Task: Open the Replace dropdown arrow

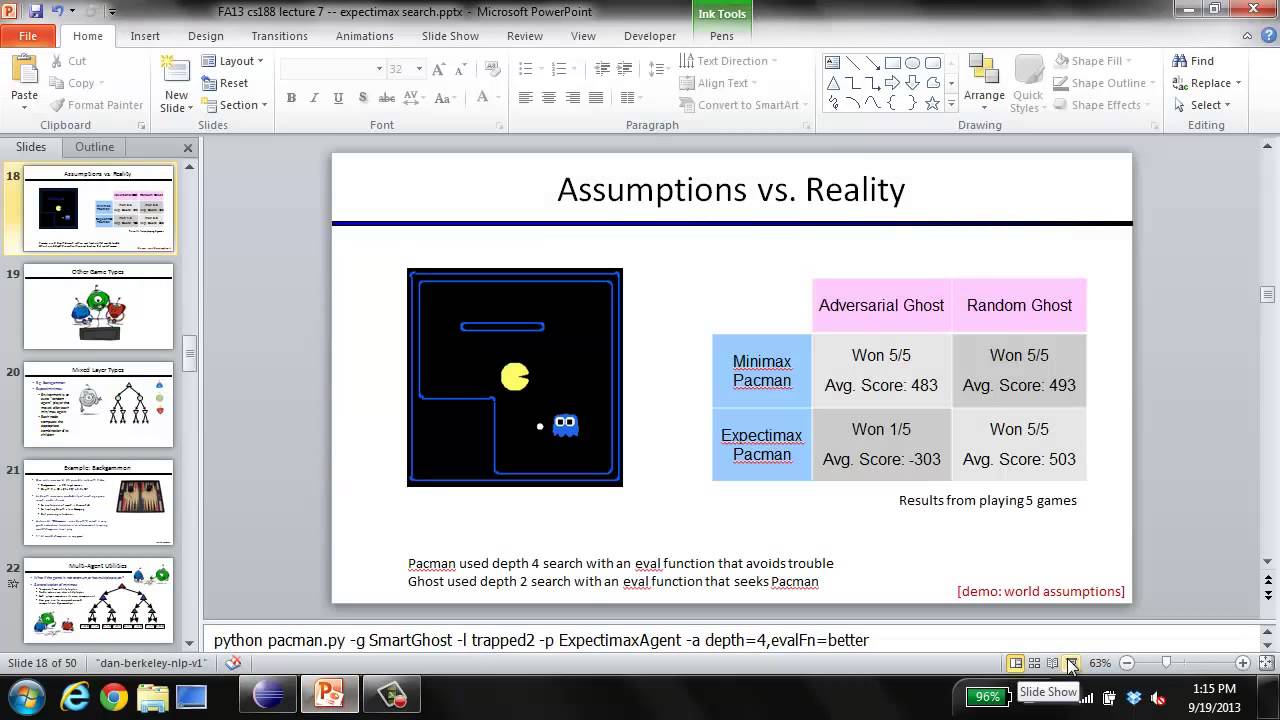Action: tap(1238, 83)
